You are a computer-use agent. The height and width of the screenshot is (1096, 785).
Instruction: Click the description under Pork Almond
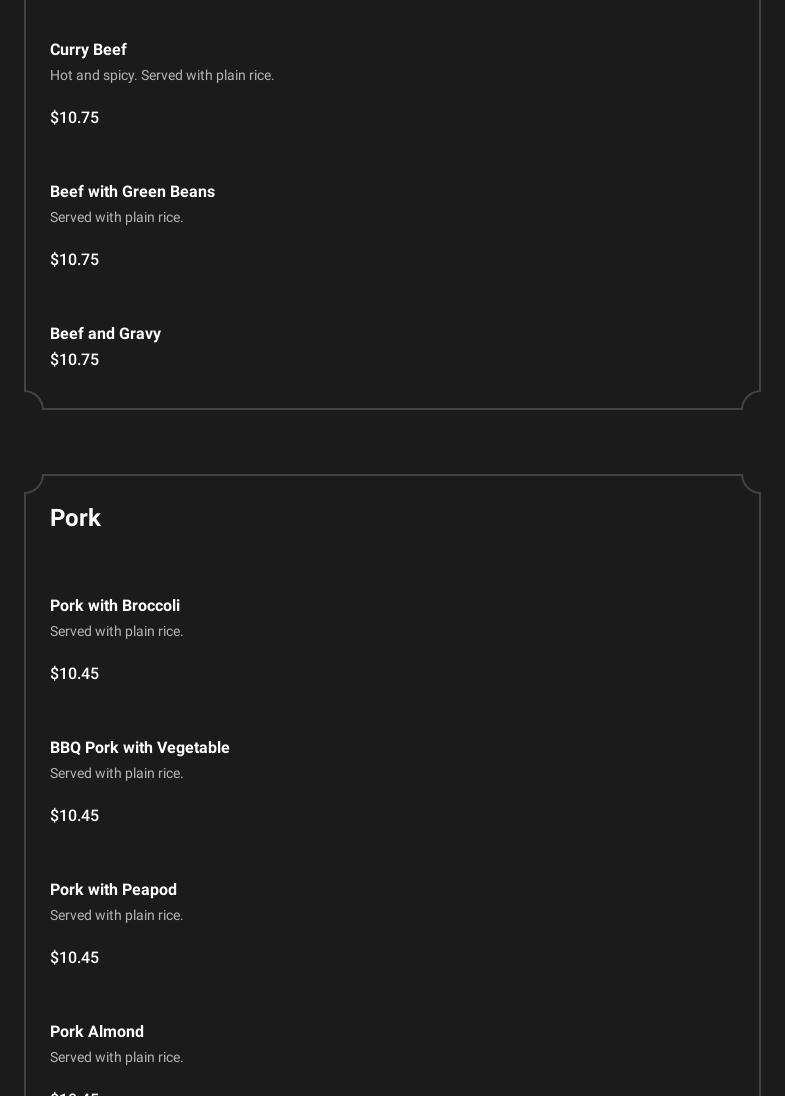pos(116,1058)
